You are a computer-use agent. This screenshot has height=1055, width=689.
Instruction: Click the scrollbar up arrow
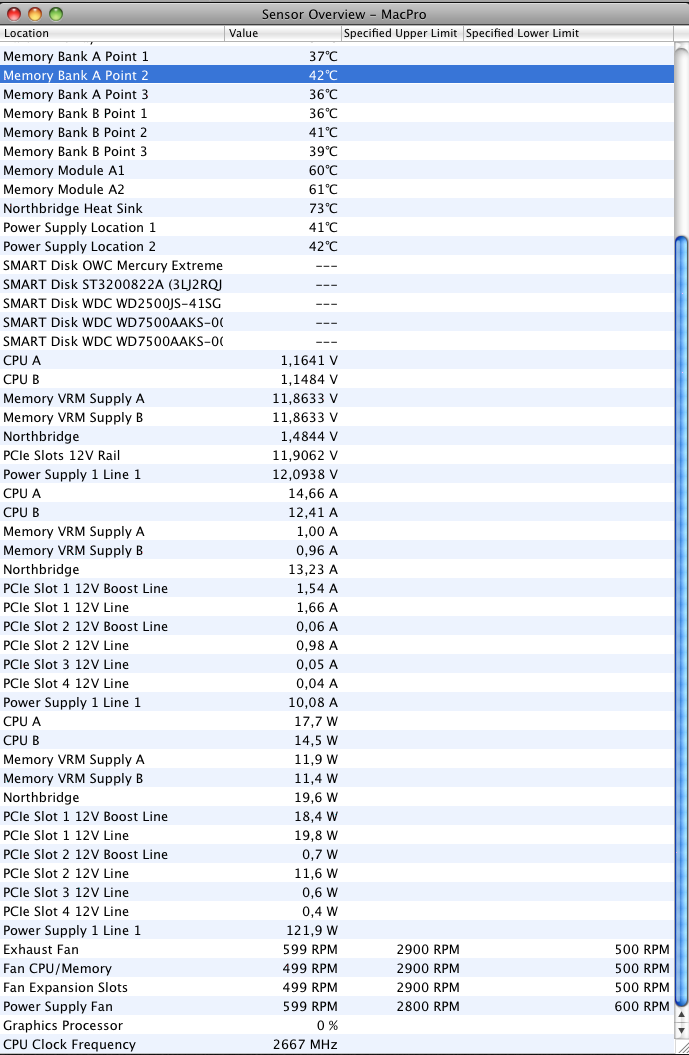[x=682, y=1014]
